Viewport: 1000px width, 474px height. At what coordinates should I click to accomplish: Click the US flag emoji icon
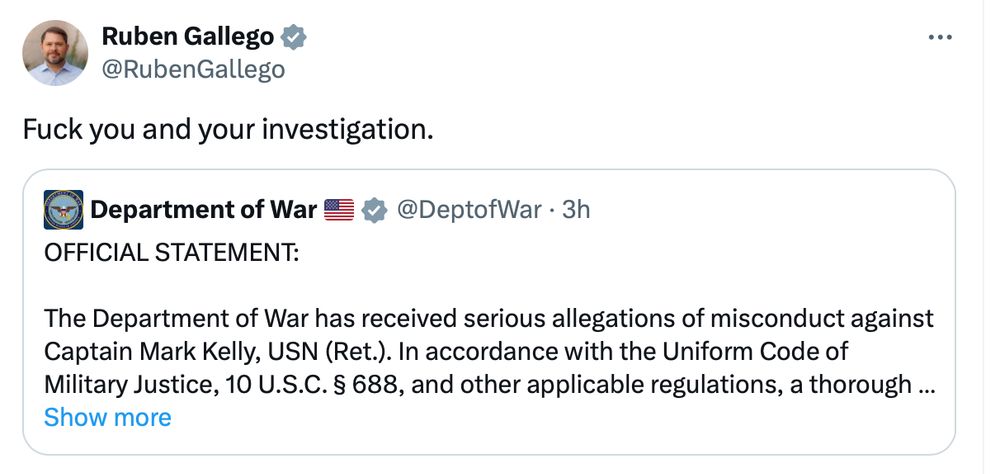tap(339, 210)
